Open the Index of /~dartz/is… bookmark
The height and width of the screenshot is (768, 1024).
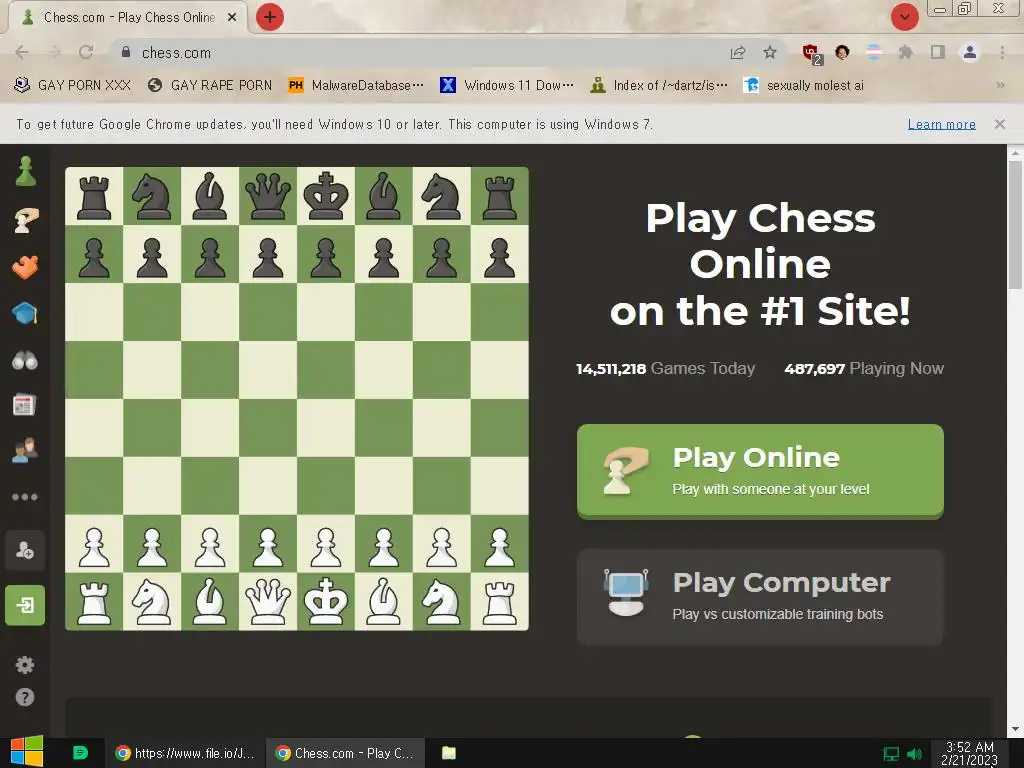point(658,85)
